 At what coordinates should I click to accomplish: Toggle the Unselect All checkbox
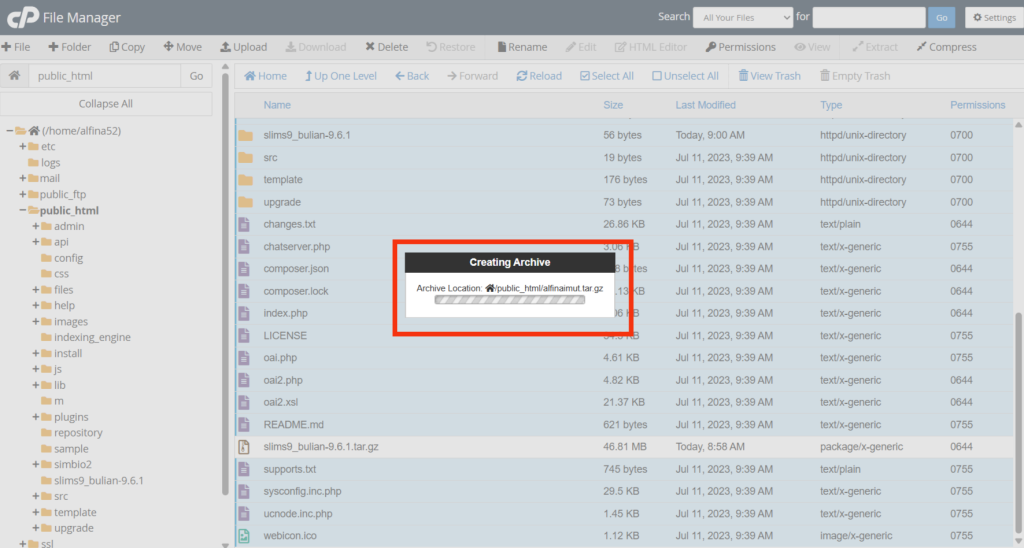657,76
